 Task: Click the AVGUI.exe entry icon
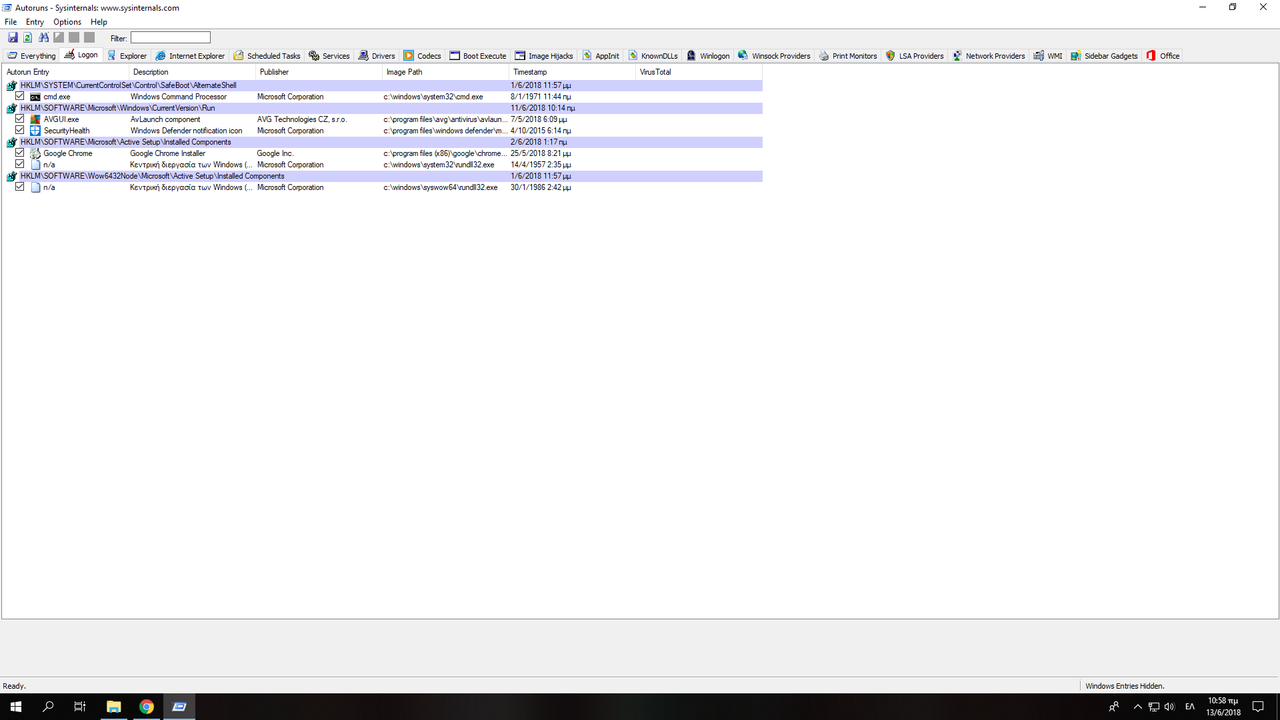tap(35, 119)
